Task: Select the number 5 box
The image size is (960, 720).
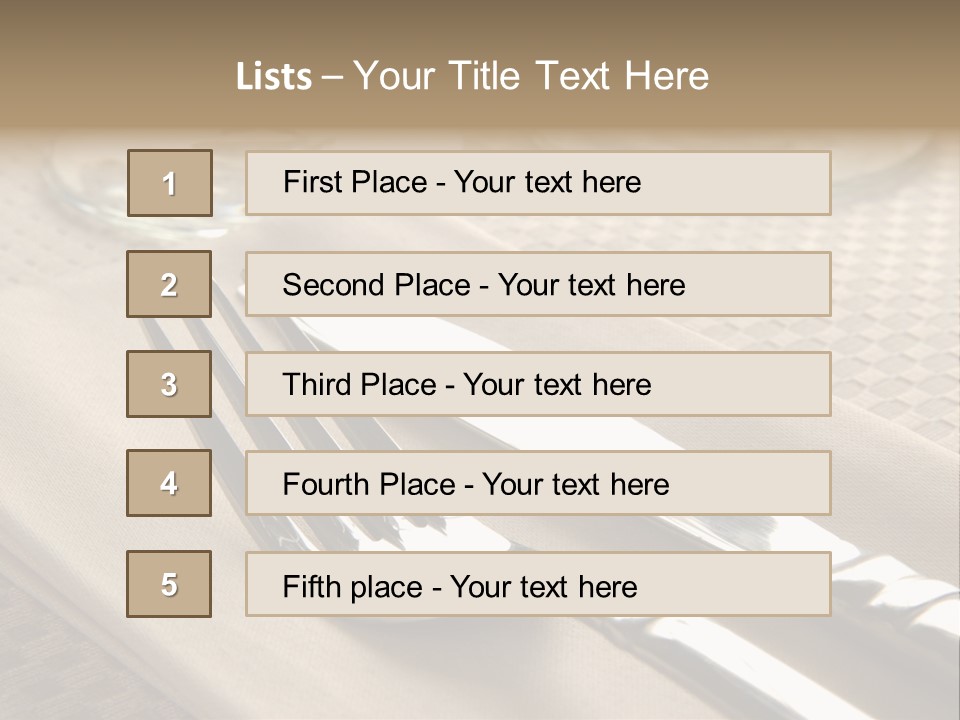Action: coord(169,583)
